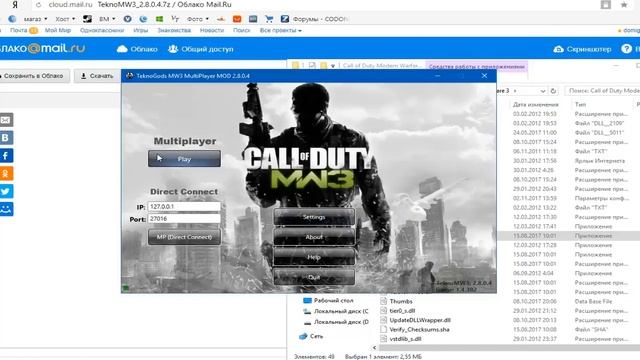The width and height of the screenshot is (640, 360).
Task: Reload the cloud.mail.ru page
Action: (38, 5)
